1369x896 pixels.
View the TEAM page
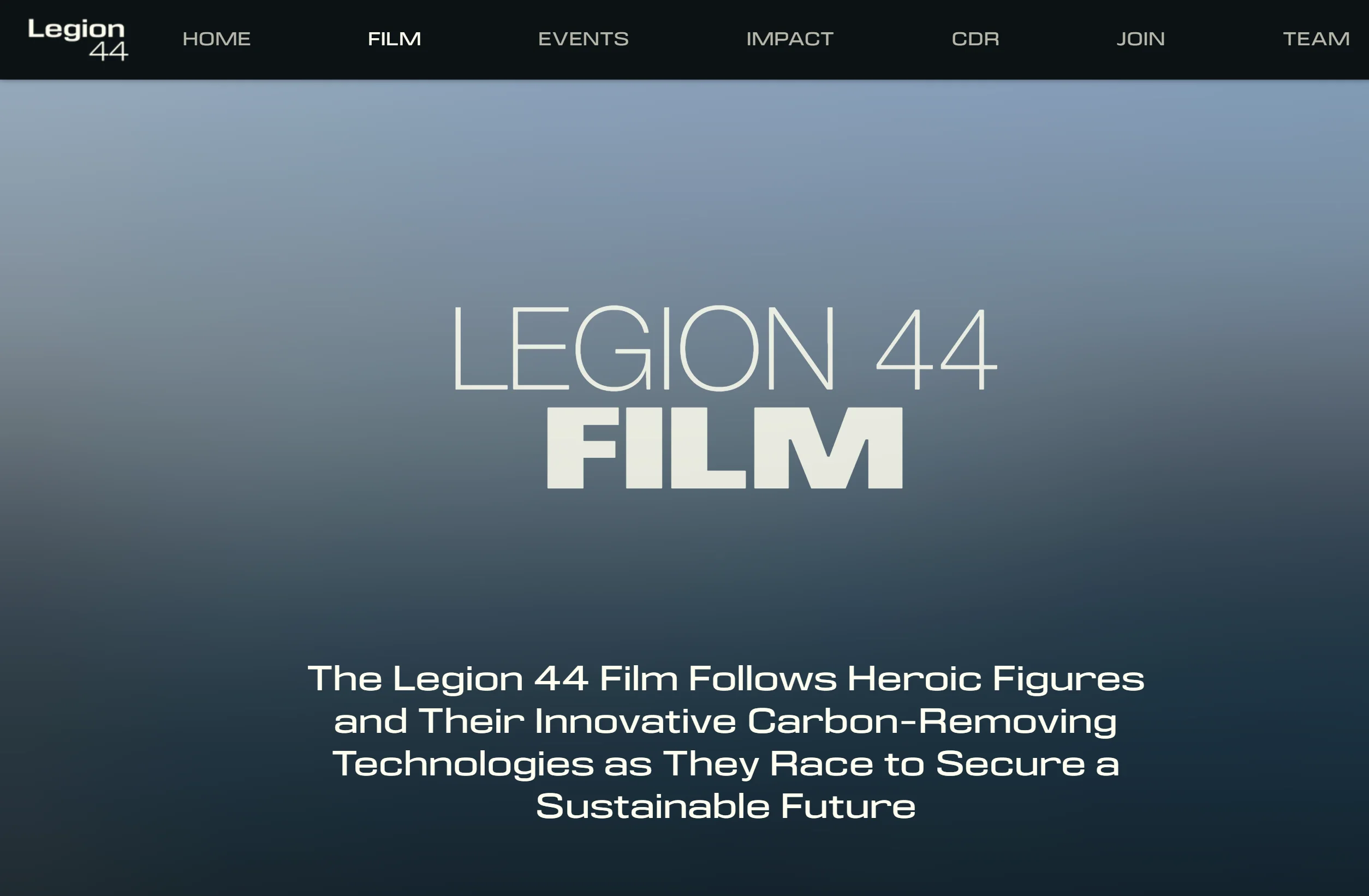pyautogui.click(x=1316, y=39)
